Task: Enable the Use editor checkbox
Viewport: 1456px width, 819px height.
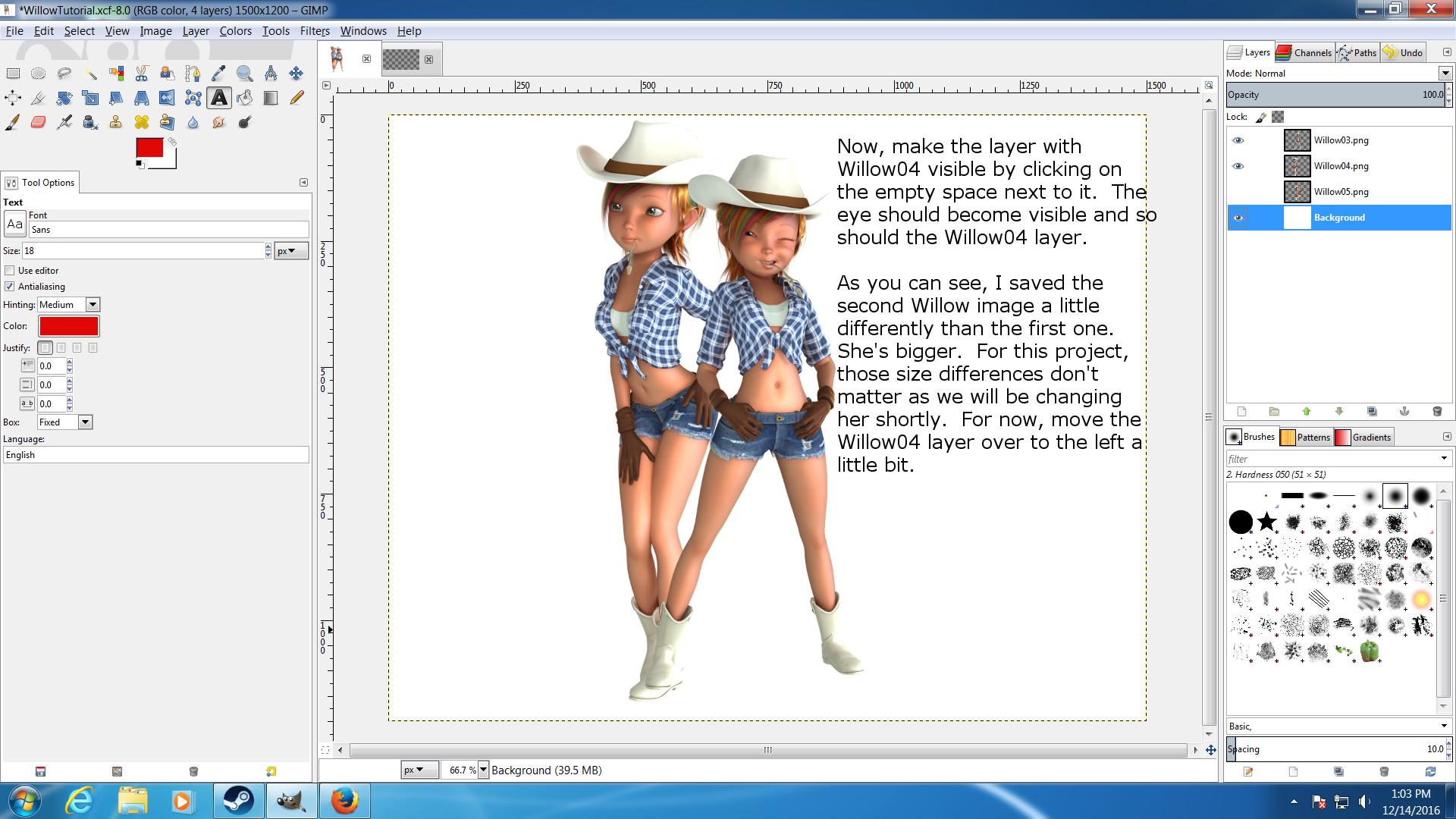Action: (10, 271)
